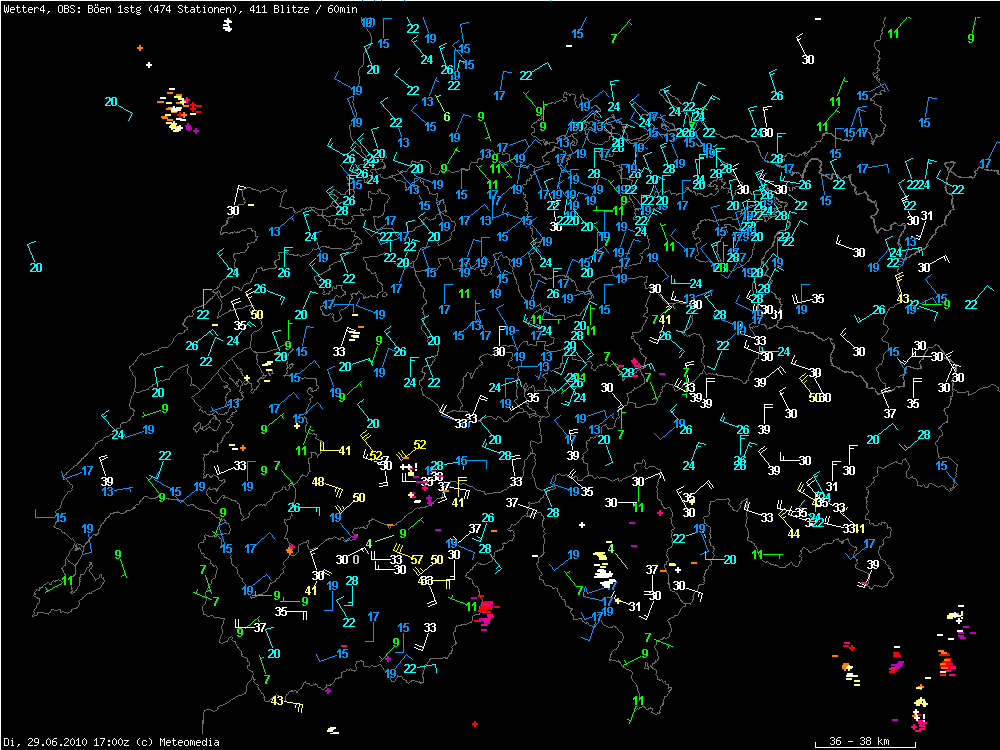Select the green 11 station in top-right corner
This screenshot has width=1000, height=750.
[x=893, y=34]
